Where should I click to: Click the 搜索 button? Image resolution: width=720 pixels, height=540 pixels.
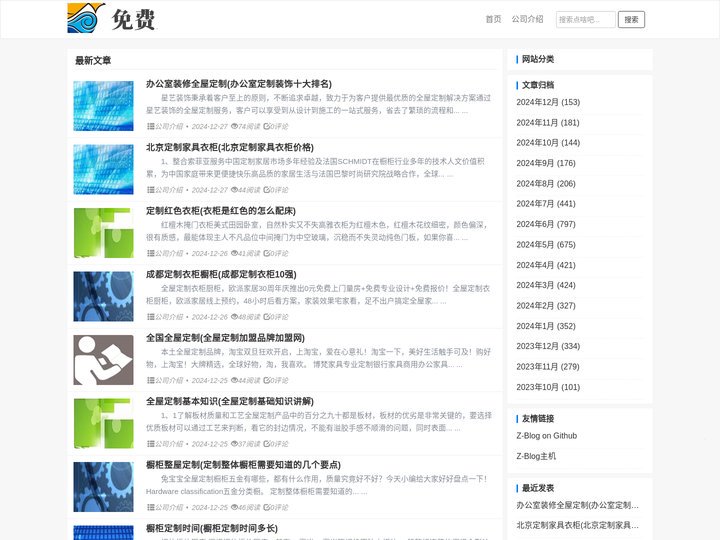[631, 19]
